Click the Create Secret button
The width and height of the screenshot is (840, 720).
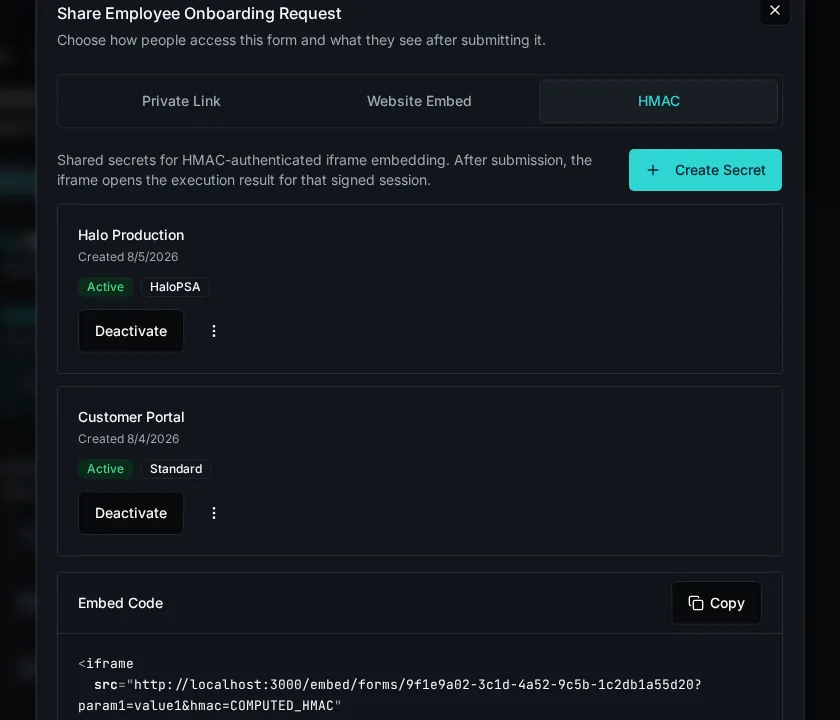705,170
